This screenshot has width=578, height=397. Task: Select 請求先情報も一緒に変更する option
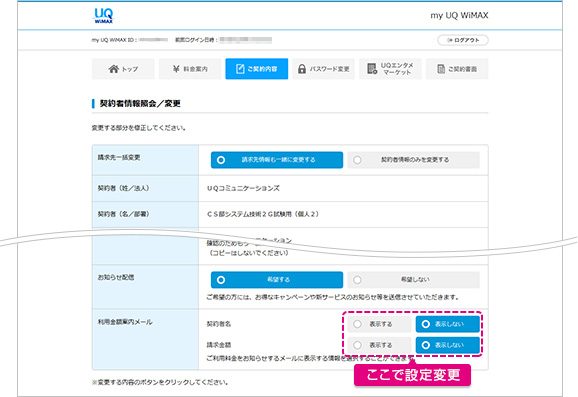(x=277, y=160)
